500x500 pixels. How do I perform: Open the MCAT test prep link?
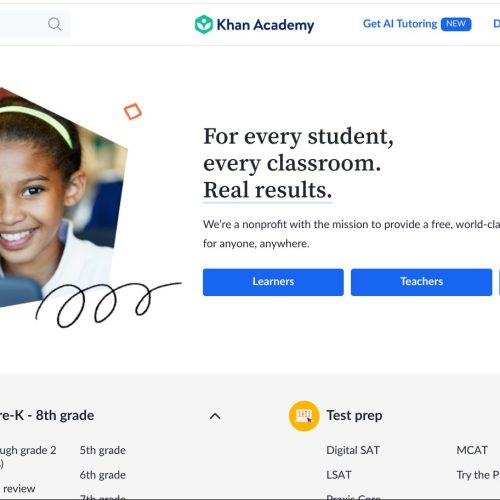pyautogui.click(x=472, y=450)
